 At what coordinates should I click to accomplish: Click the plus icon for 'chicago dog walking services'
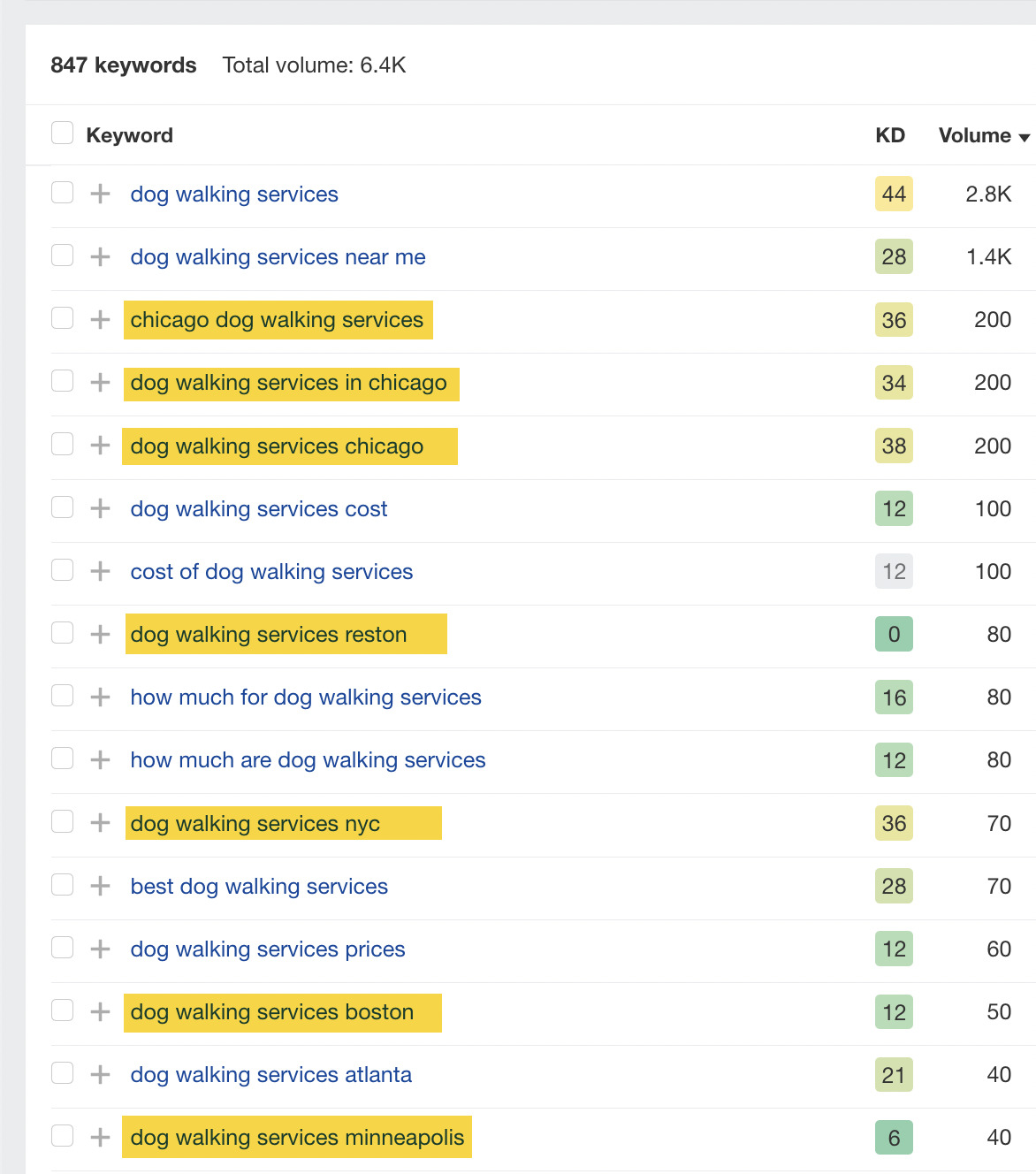click(x=99, y=320)
